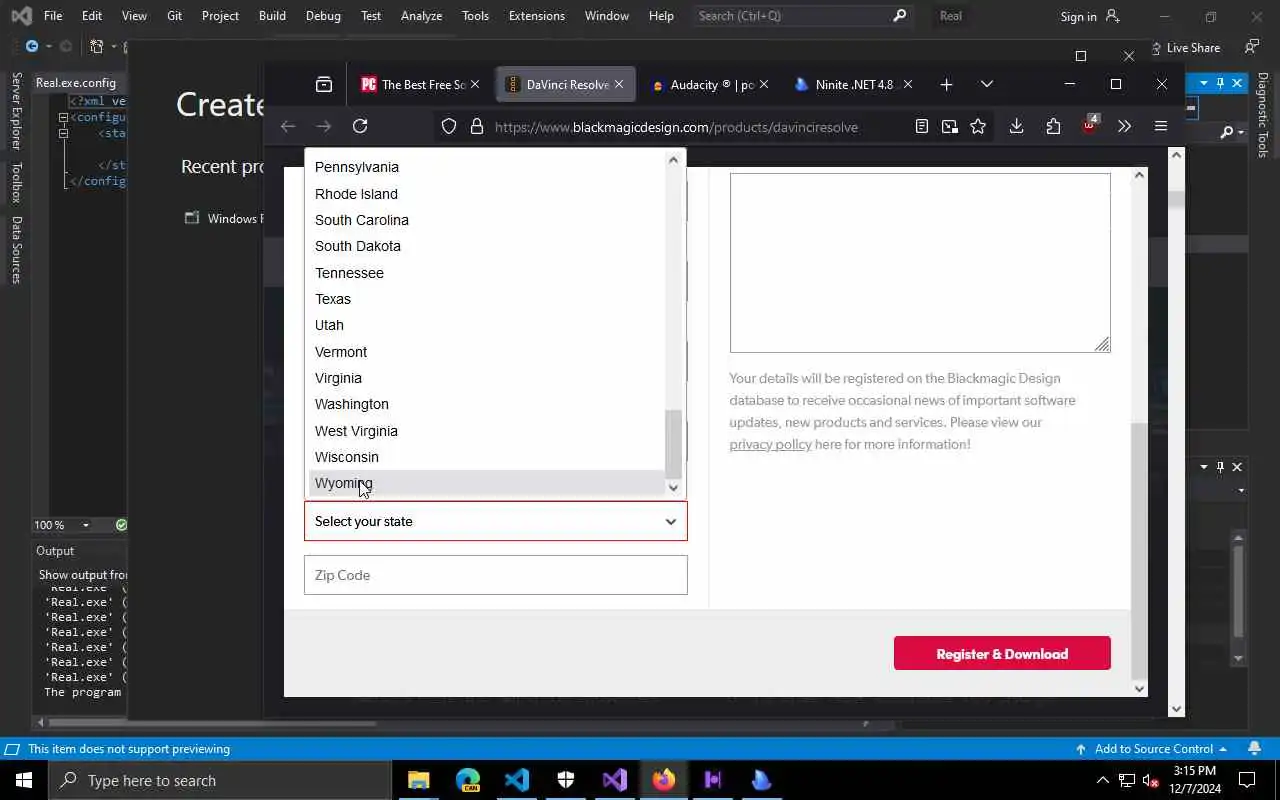1280x800 pixels.
Task: Click the Zip Code input field
Action: (496, 575)
